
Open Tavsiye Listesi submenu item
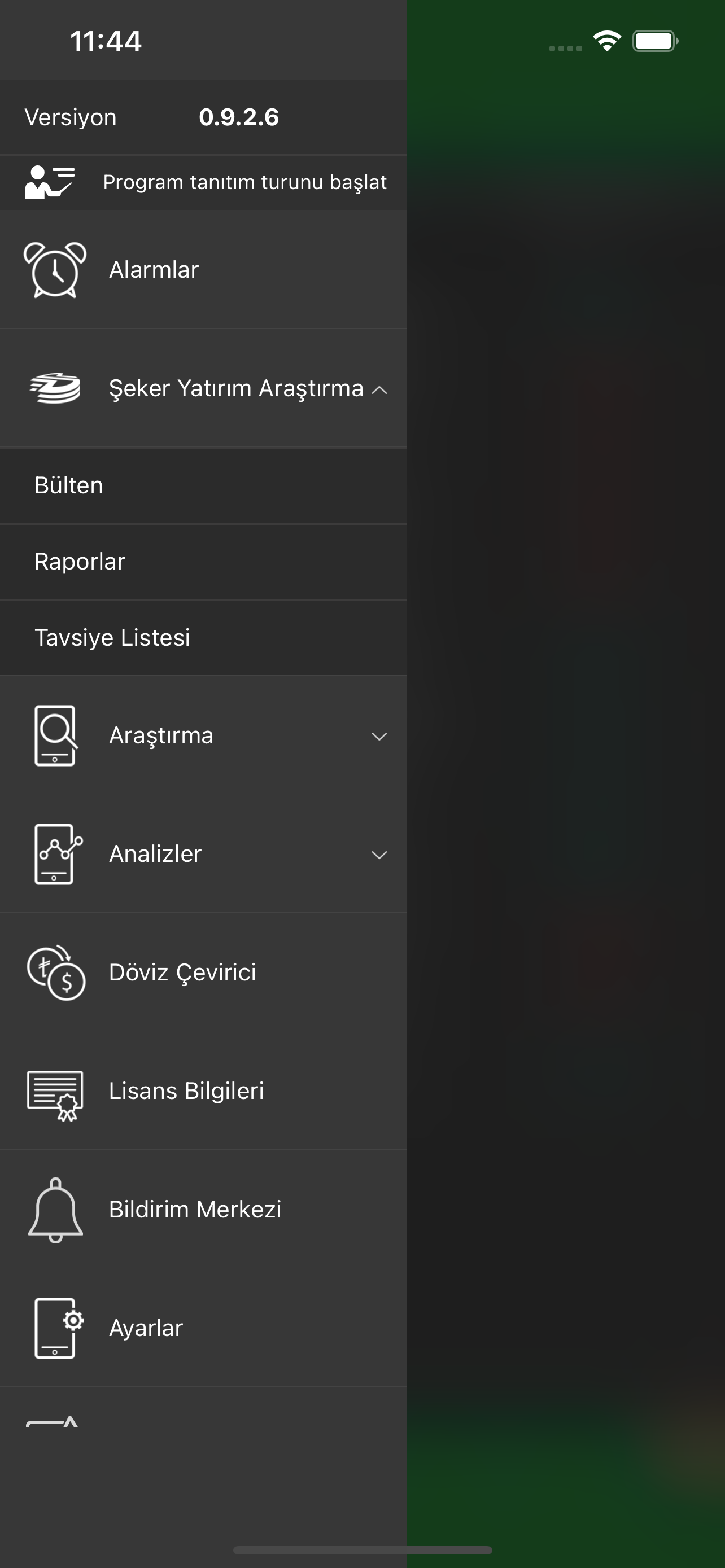coord(203,638)
